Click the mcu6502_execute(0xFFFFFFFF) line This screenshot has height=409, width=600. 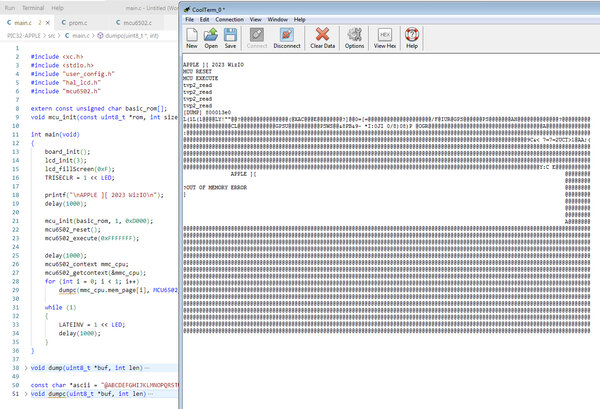tap(92, 238)
